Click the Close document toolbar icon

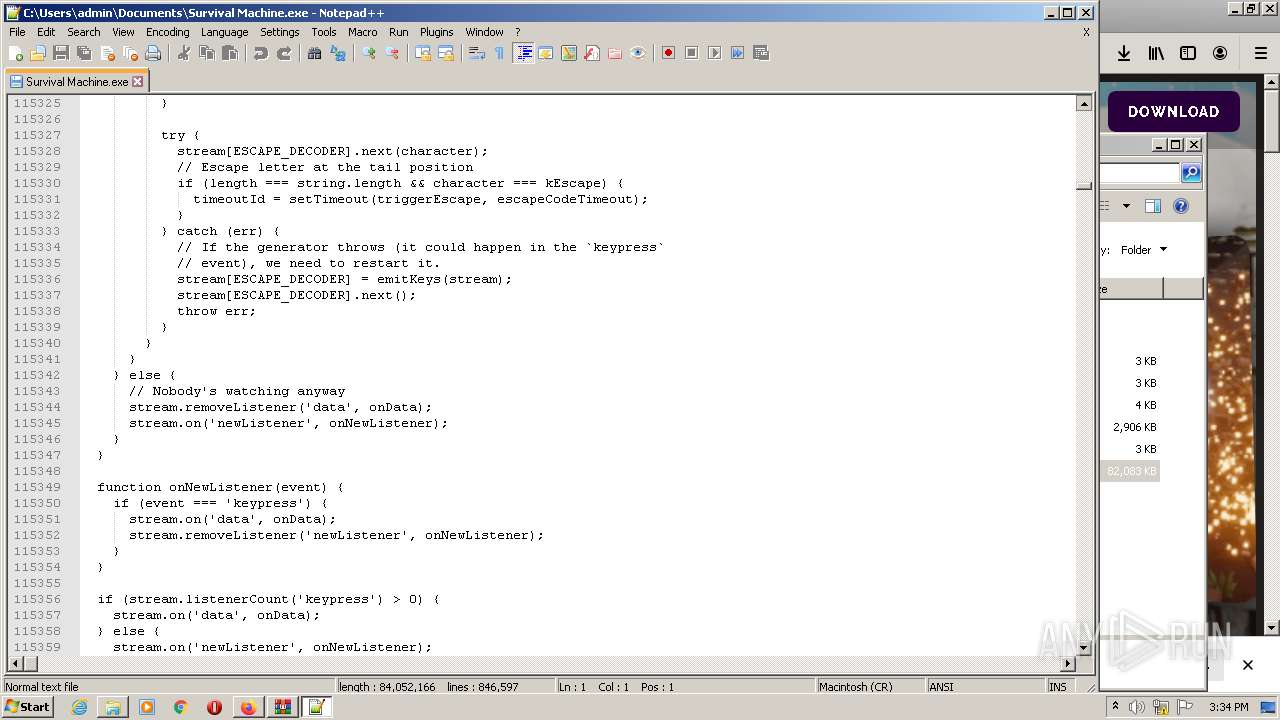coord(107,53)
